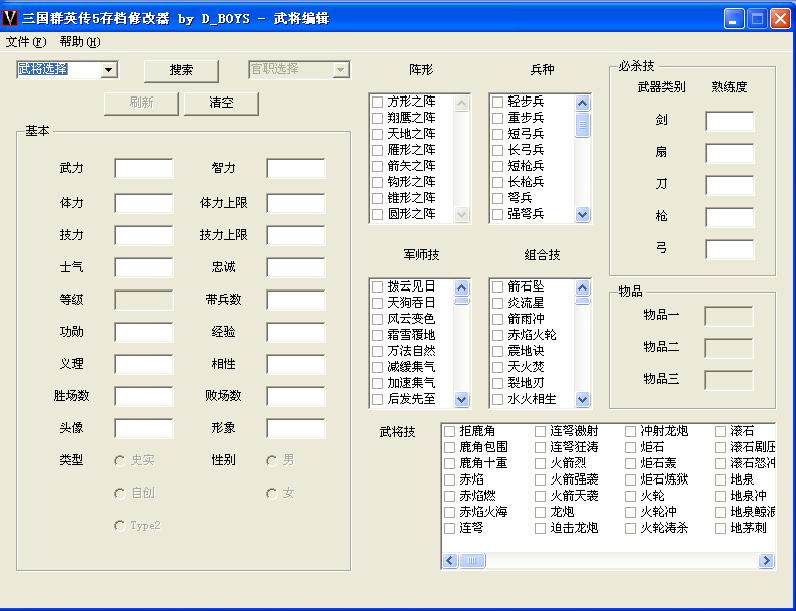Focus the 剑 proficiency input field
The width and height of the screenshot is (796, 611).
coord(729,121)
